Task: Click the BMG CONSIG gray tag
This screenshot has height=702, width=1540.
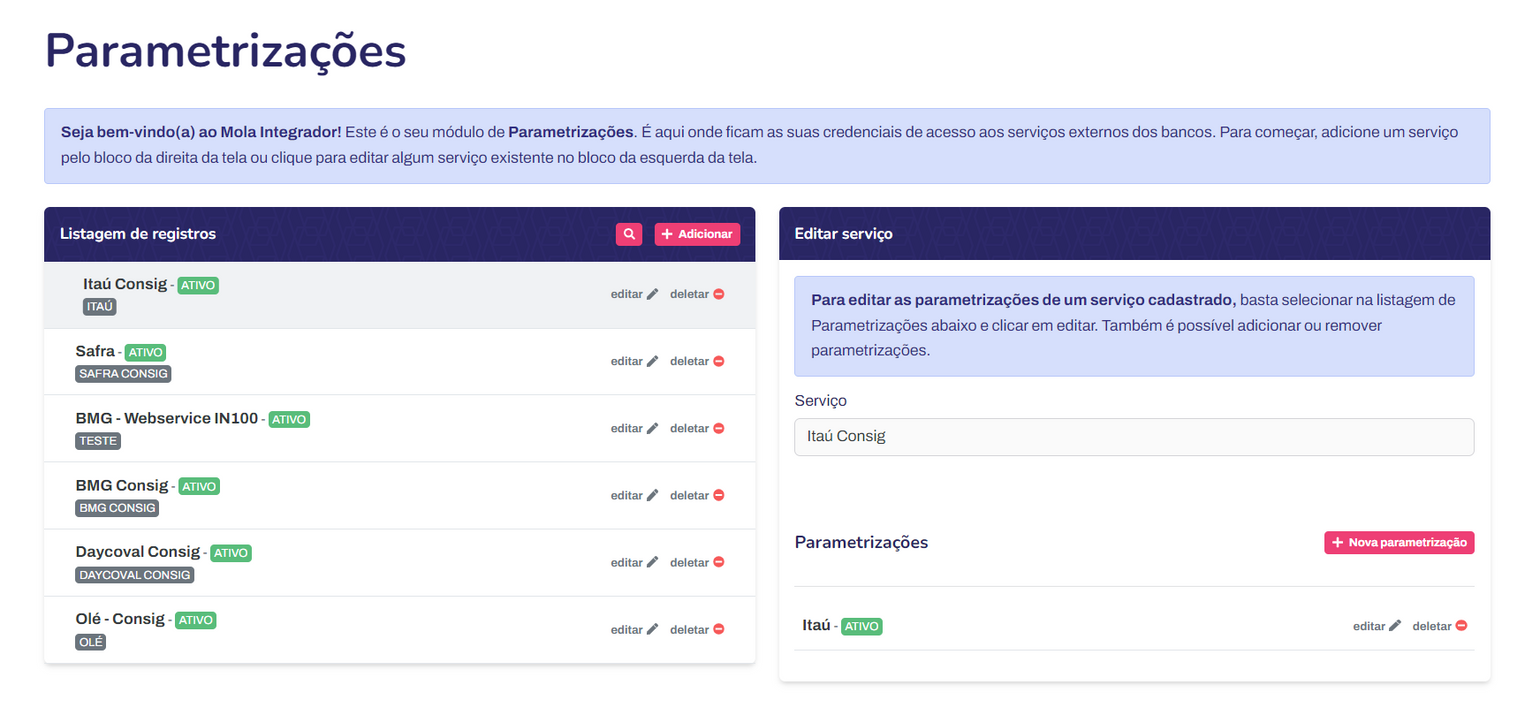Action: tap(117, 508)
